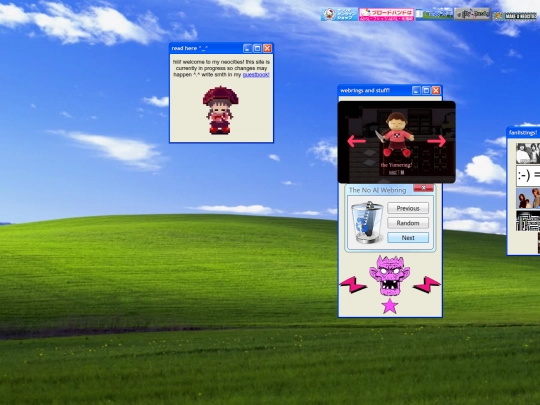540x405 pixels.
Task: Click The No AI Webring title text
Action: [377, 190]
